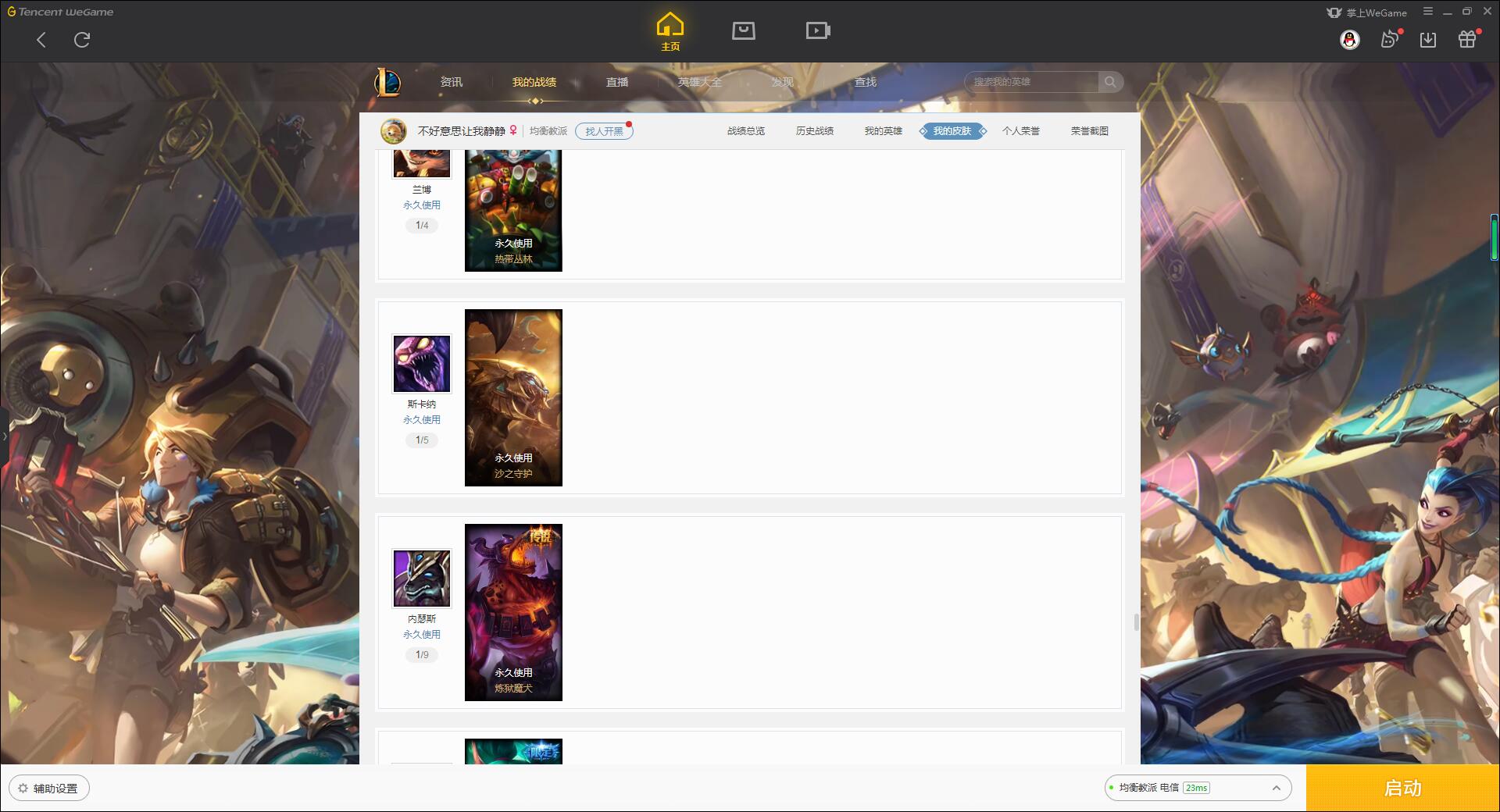Open the 发现 tab
Screen dimensions: 1500x812
coord(783,82)
